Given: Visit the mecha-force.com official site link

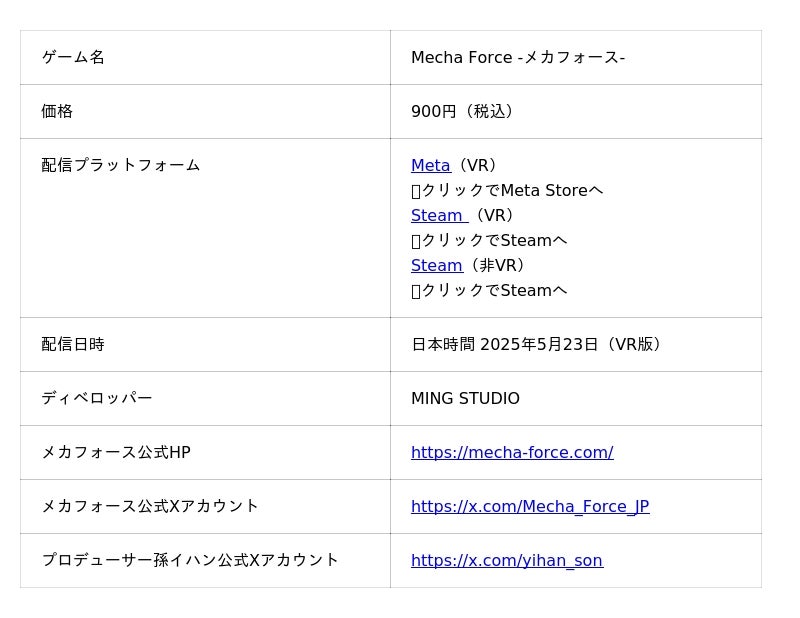Looking at the screenshot, I should 512,453.
